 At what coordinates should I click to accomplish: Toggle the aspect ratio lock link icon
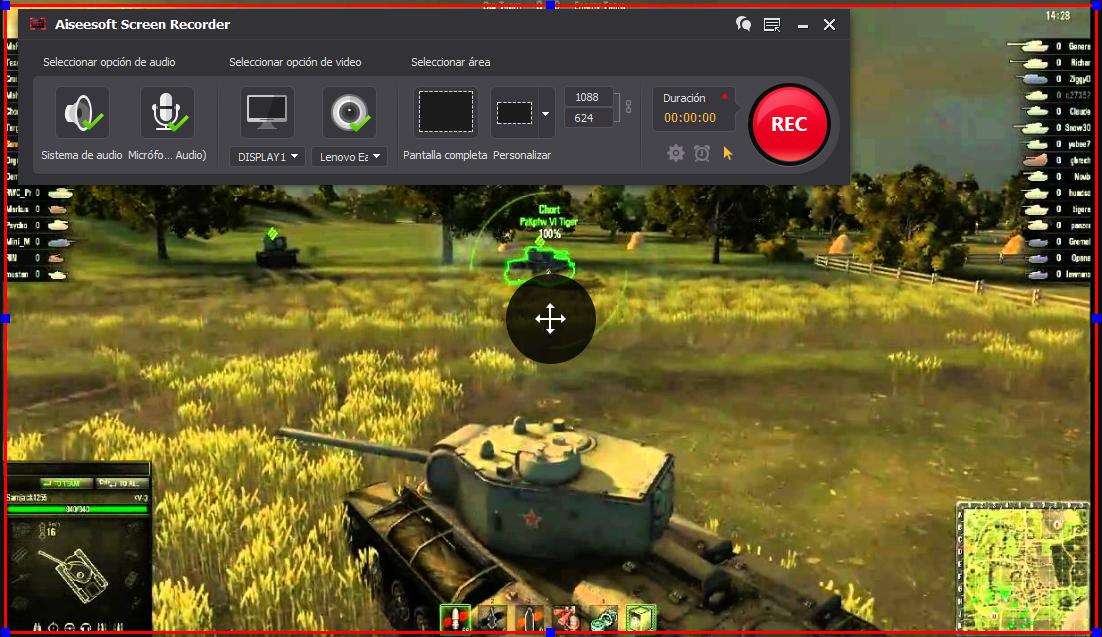[x=628, y=107]
